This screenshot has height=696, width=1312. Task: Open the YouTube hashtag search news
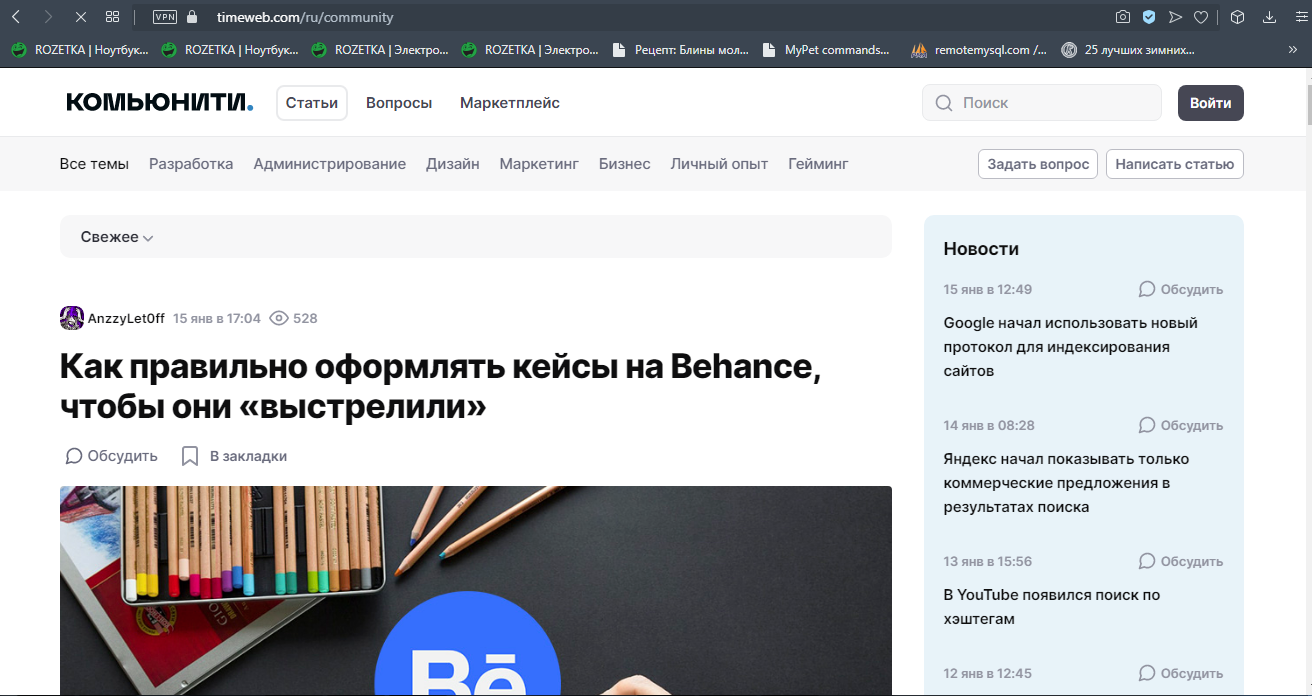click(1052, 607)
